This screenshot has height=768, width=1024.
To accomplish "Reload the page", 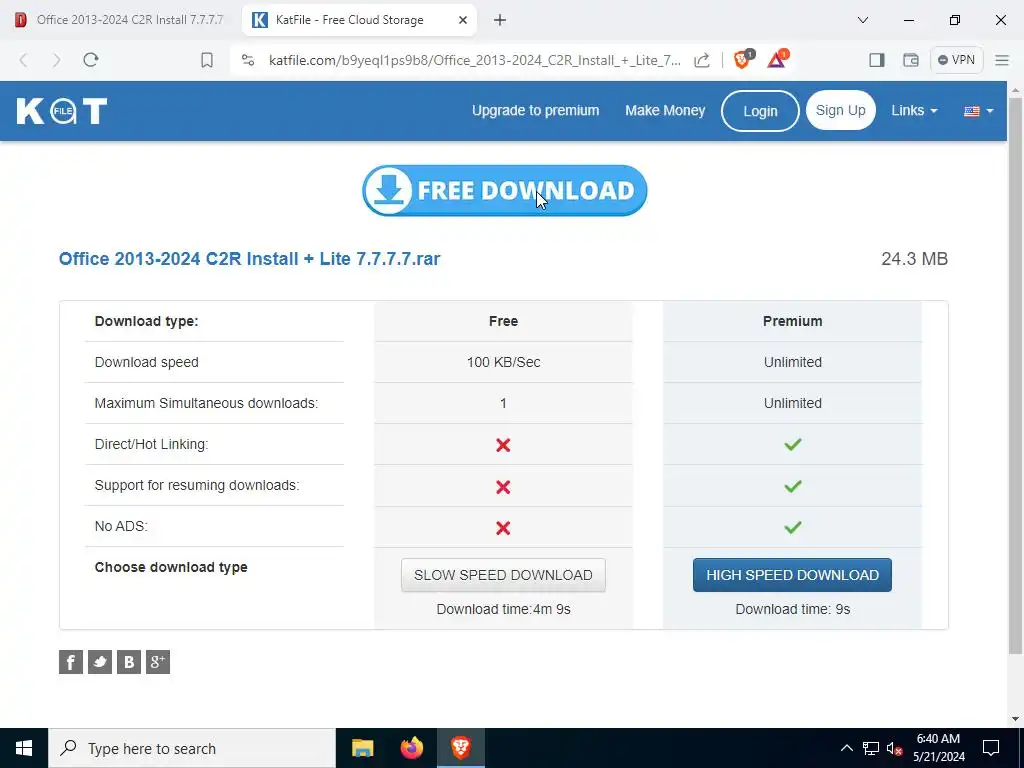I will click(91, 60).
